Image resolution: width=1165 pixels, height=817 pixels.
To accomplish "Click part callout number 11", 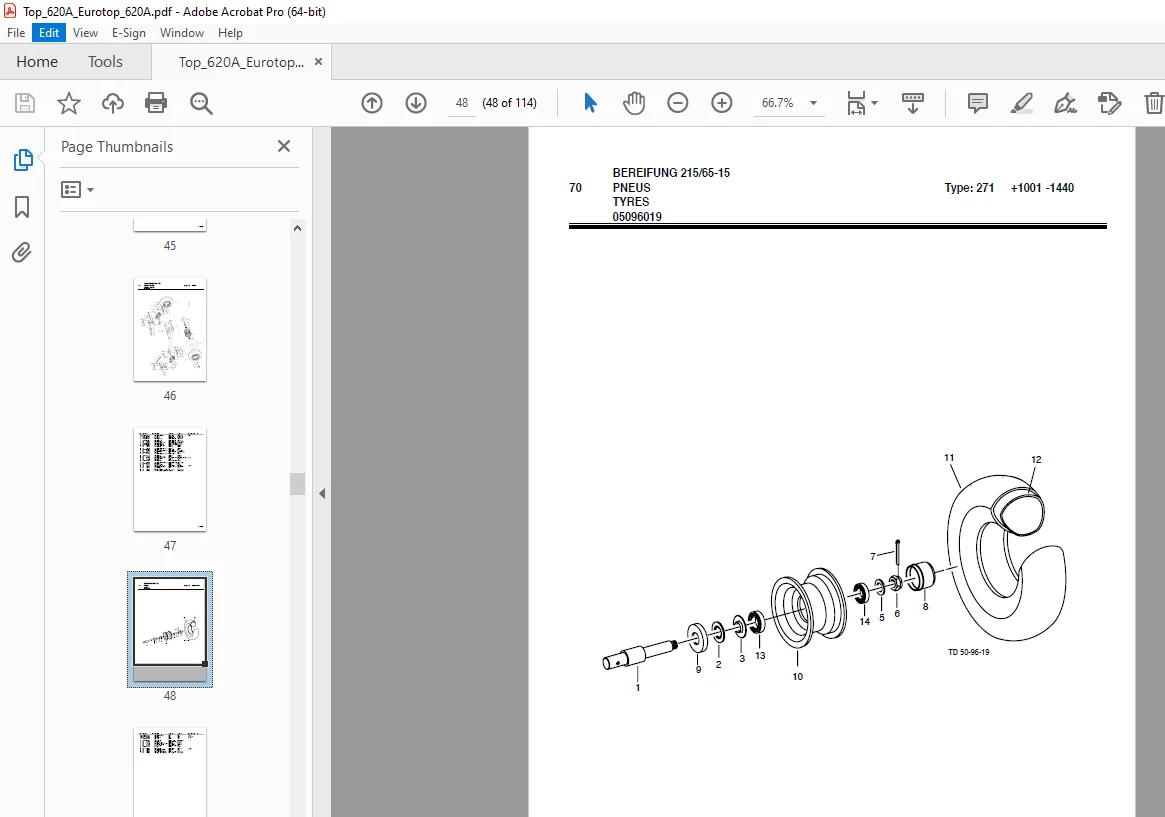I will [x=949, y=458].
